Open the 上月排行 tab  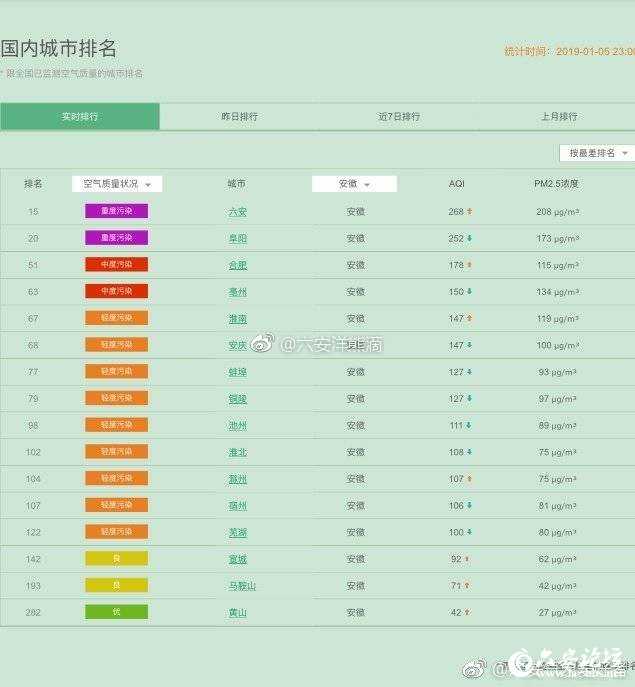pyautogui.click(x=559, y=117)
